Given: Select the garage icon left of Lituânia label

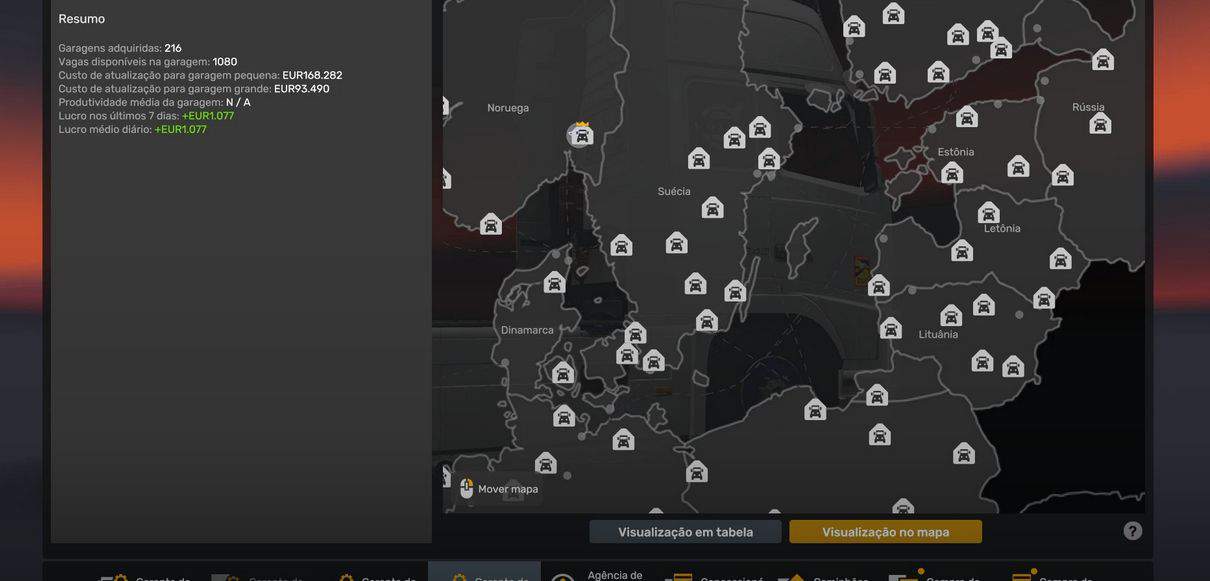Looking at the screenshot, I should (890, 329).
